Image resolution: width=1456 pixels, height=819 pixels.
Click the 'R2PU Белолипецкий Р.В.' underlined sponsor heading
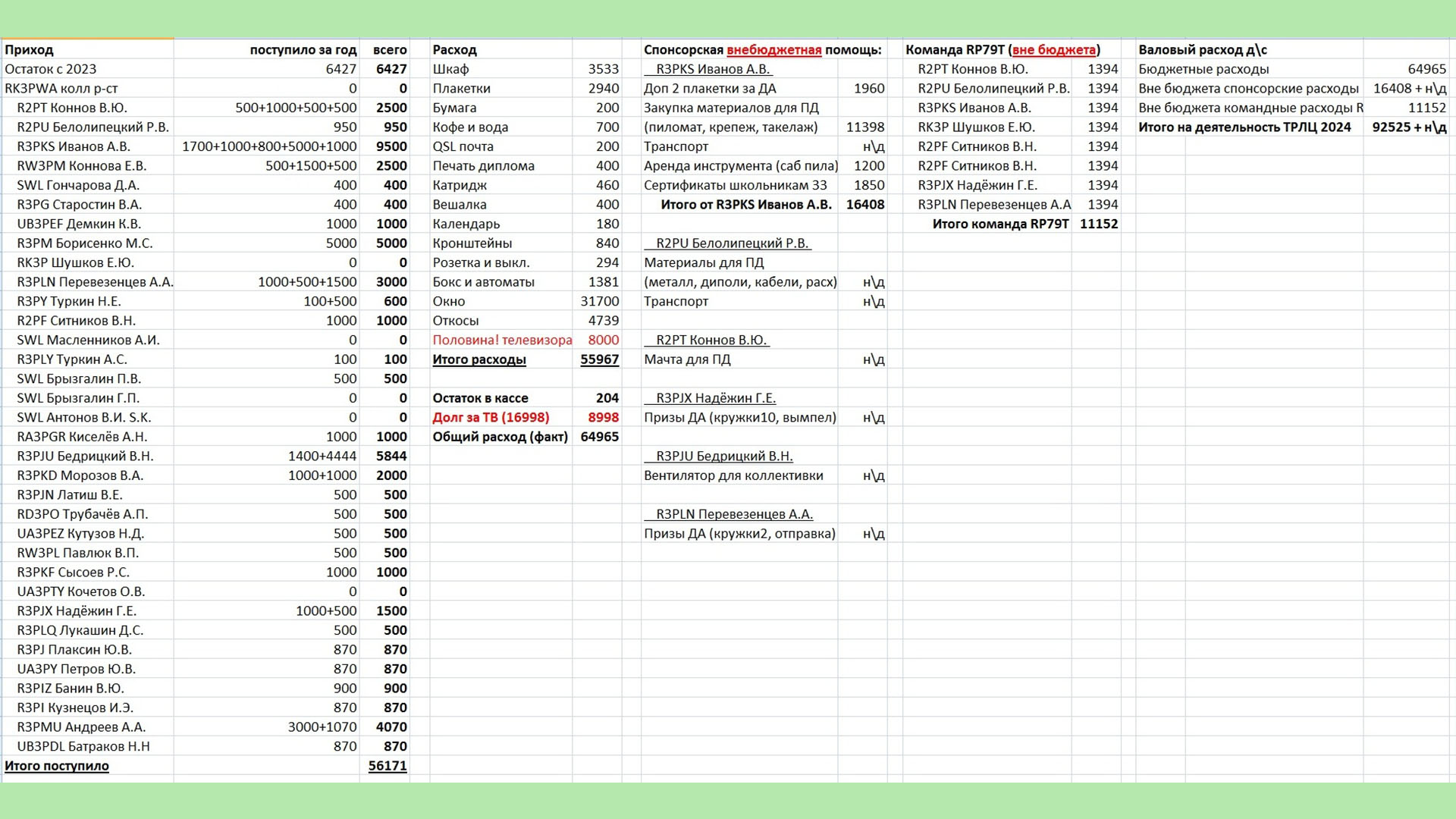tap(727, 243)
